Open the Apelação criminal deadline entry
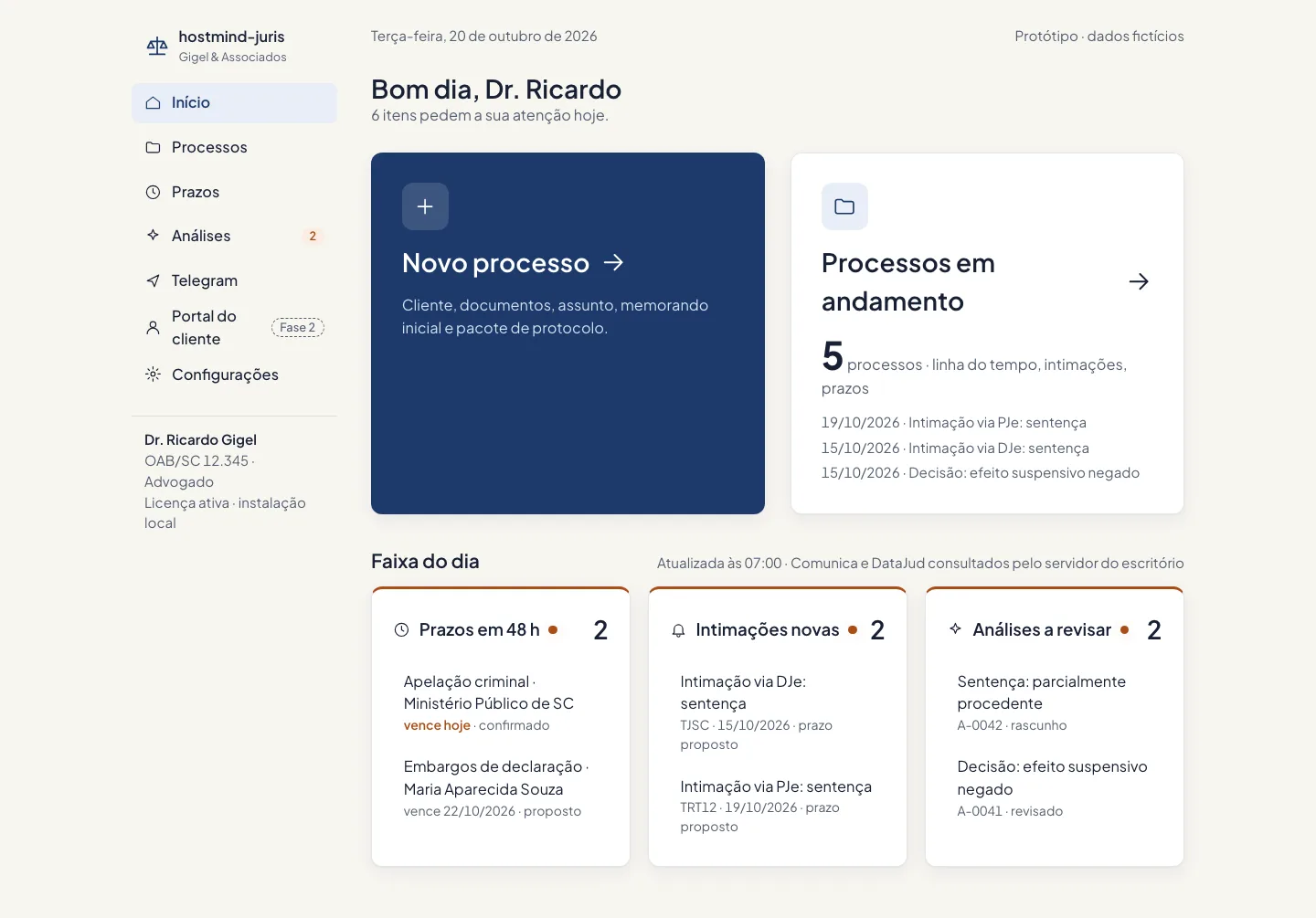This screenshot has width=1316, height=918. pos(501,702)
